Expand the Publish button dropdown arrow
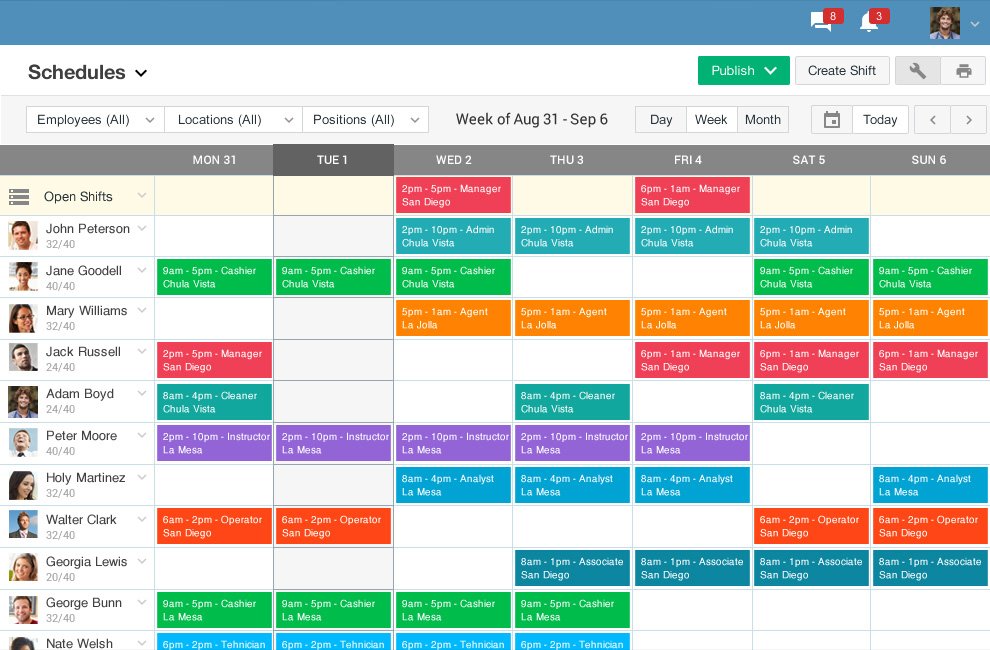 [770, 70]
